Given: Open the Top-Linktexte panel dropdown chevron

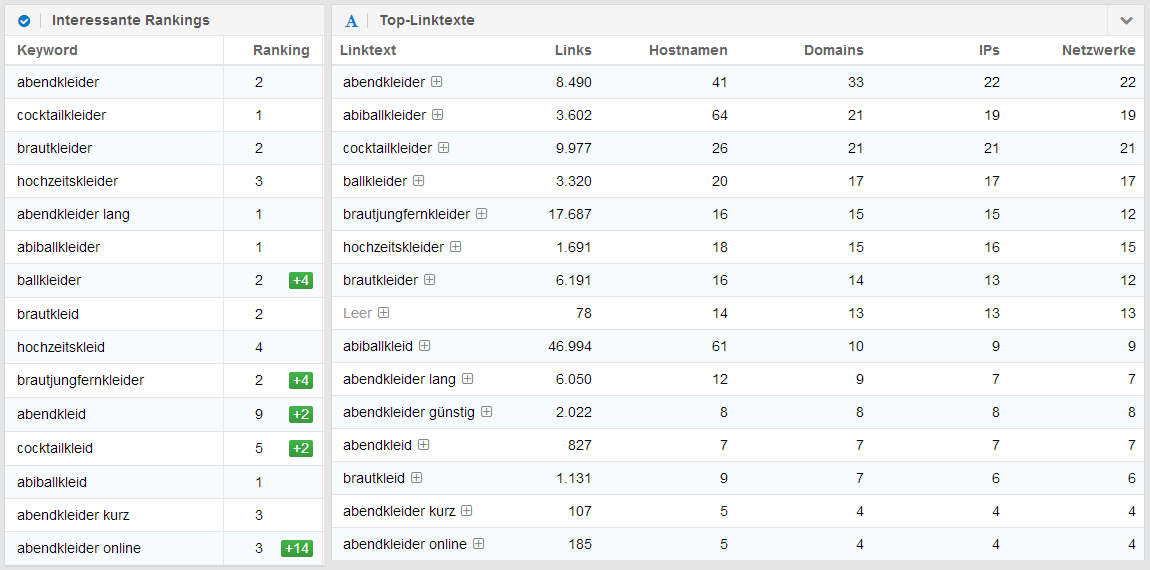Looking at the screenshot, I should pyautogui.click(x=1126, y=20).
